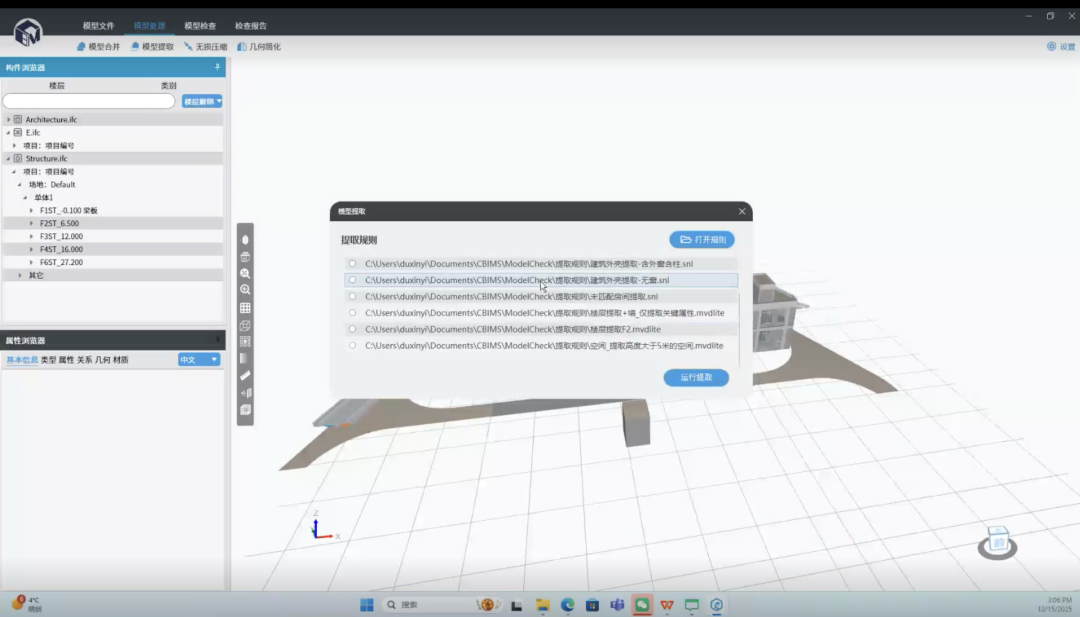Select the F4ST_16.000 tree row
The width and height of the screenshot is (1080, 617).
pyautogui.click(x=112, y=249)
